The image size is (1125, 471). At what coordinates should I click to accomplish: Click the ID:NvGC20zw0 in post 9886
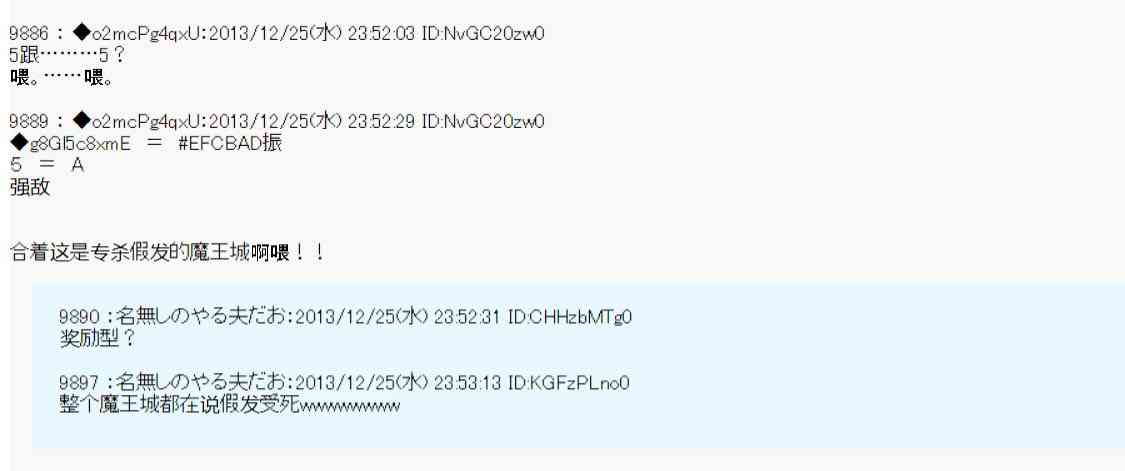(483, 33)
